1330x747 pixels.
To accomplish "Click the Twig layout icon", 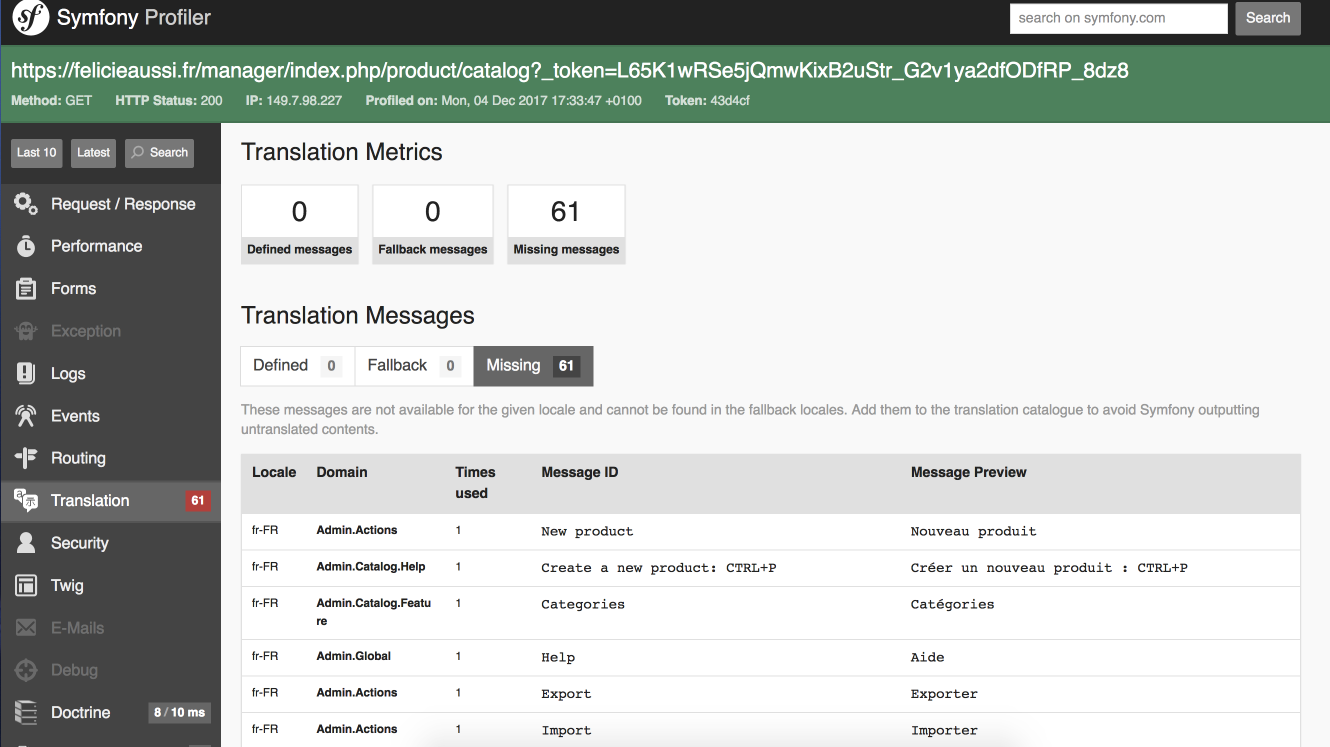I will pyautogui.click(x=26, y=586).
